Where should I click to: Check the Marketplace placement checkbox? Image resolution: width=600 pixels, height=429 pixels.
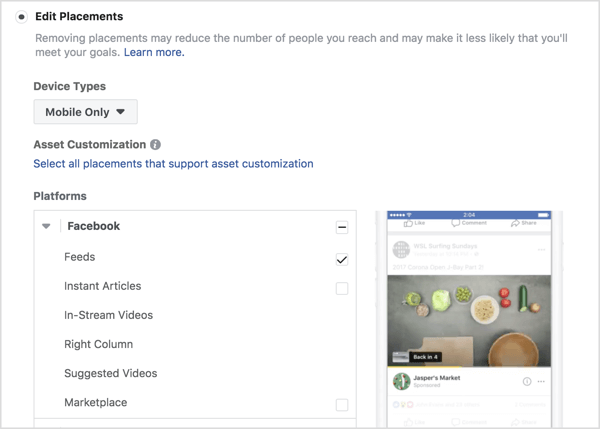pyautogui.click(x=342, y=405)
